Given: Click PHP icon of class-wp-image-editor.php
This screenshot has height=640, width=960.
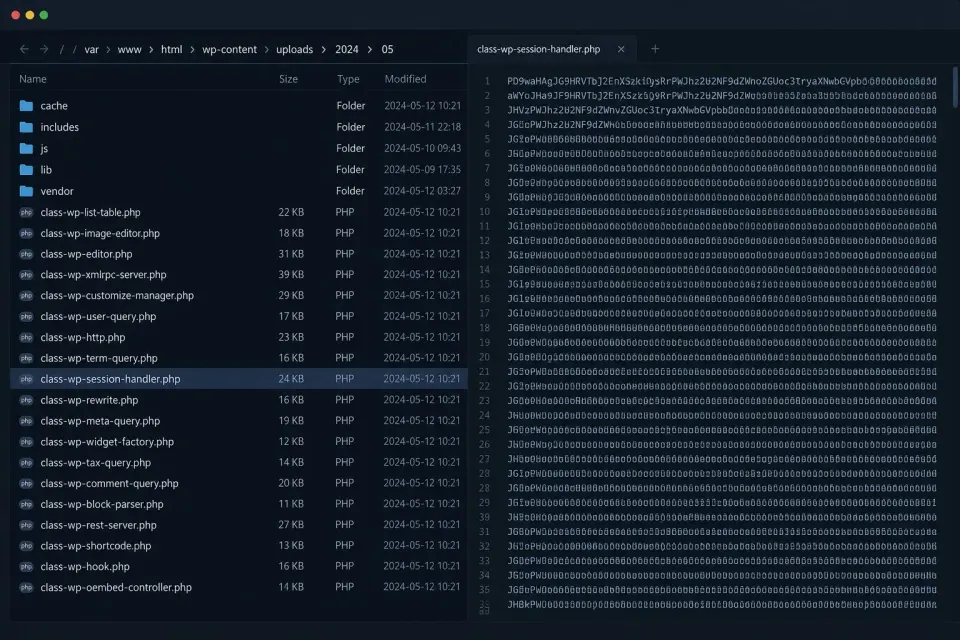Looking at the screenshot, I should pyautogui.click(x=26, y=233).
